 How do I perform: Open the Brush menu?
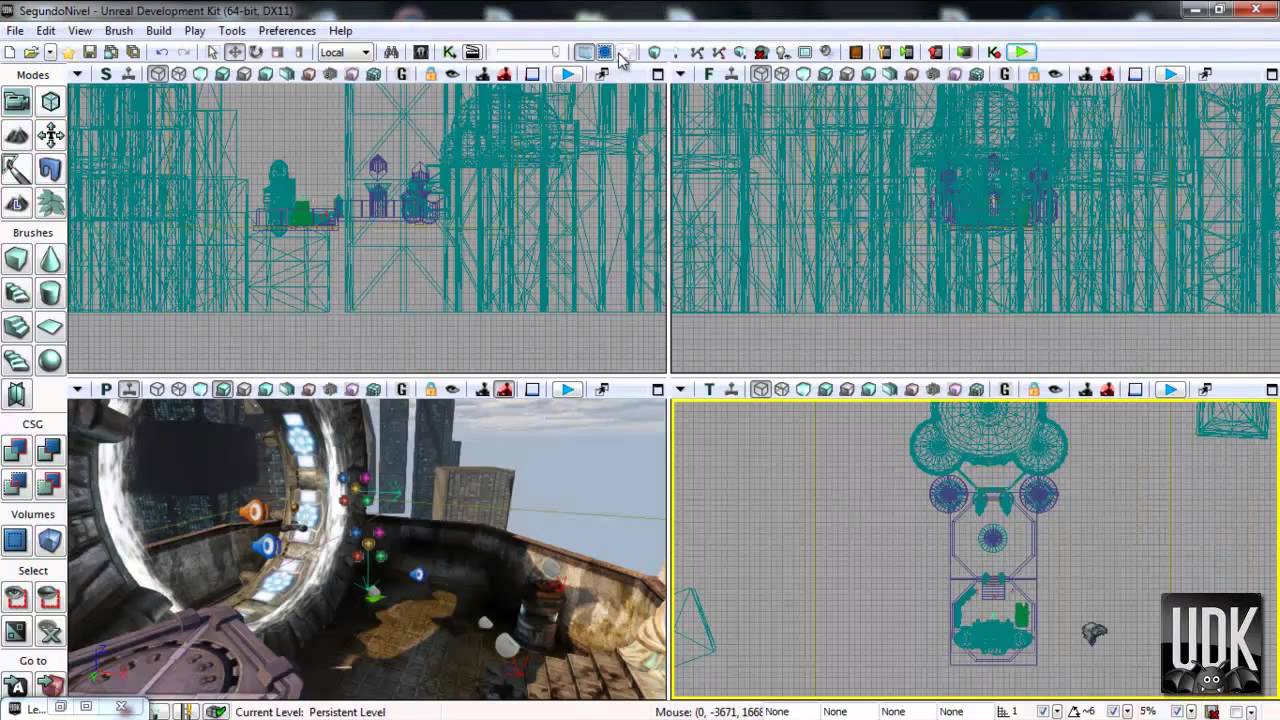coord(118,31)
